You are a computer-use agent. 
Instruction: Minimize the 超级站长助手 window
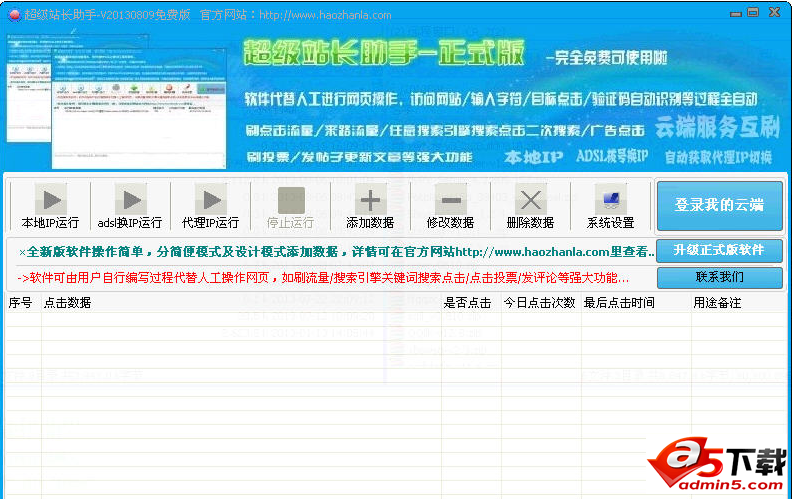point(736,13)
